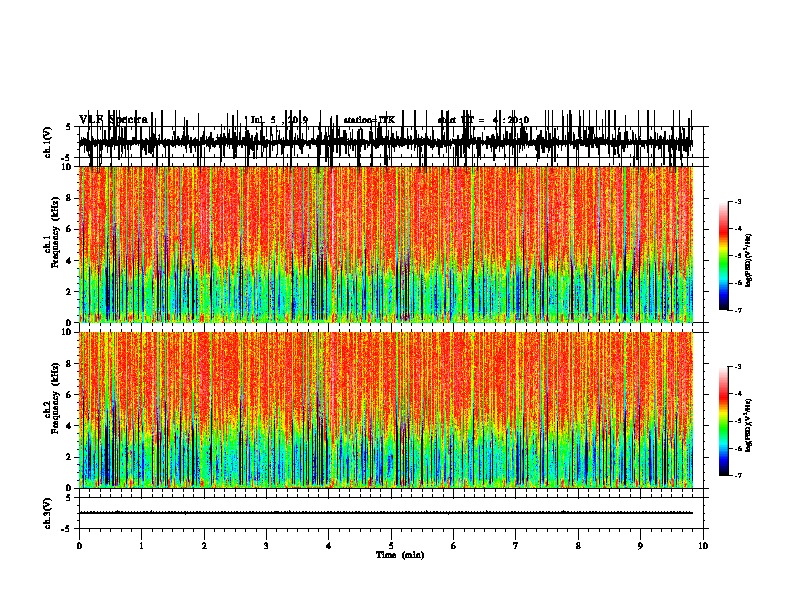The image size is (792, 612).
Task: Click the station=ITK header label
Action: pos(369,120)
